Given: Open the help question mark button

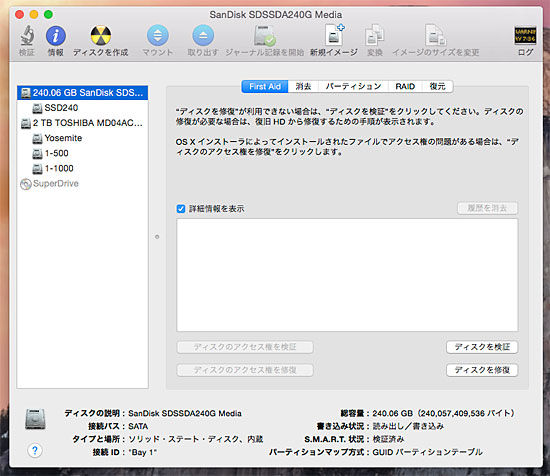Looking at the screenshot, I should click(35, 450).
